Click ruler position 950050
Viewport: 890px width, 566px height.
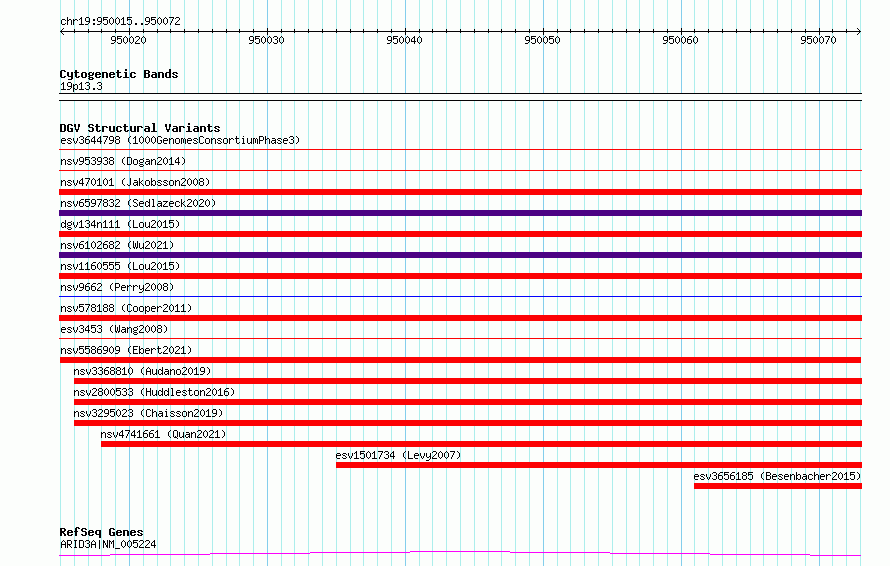pos(542,40)
